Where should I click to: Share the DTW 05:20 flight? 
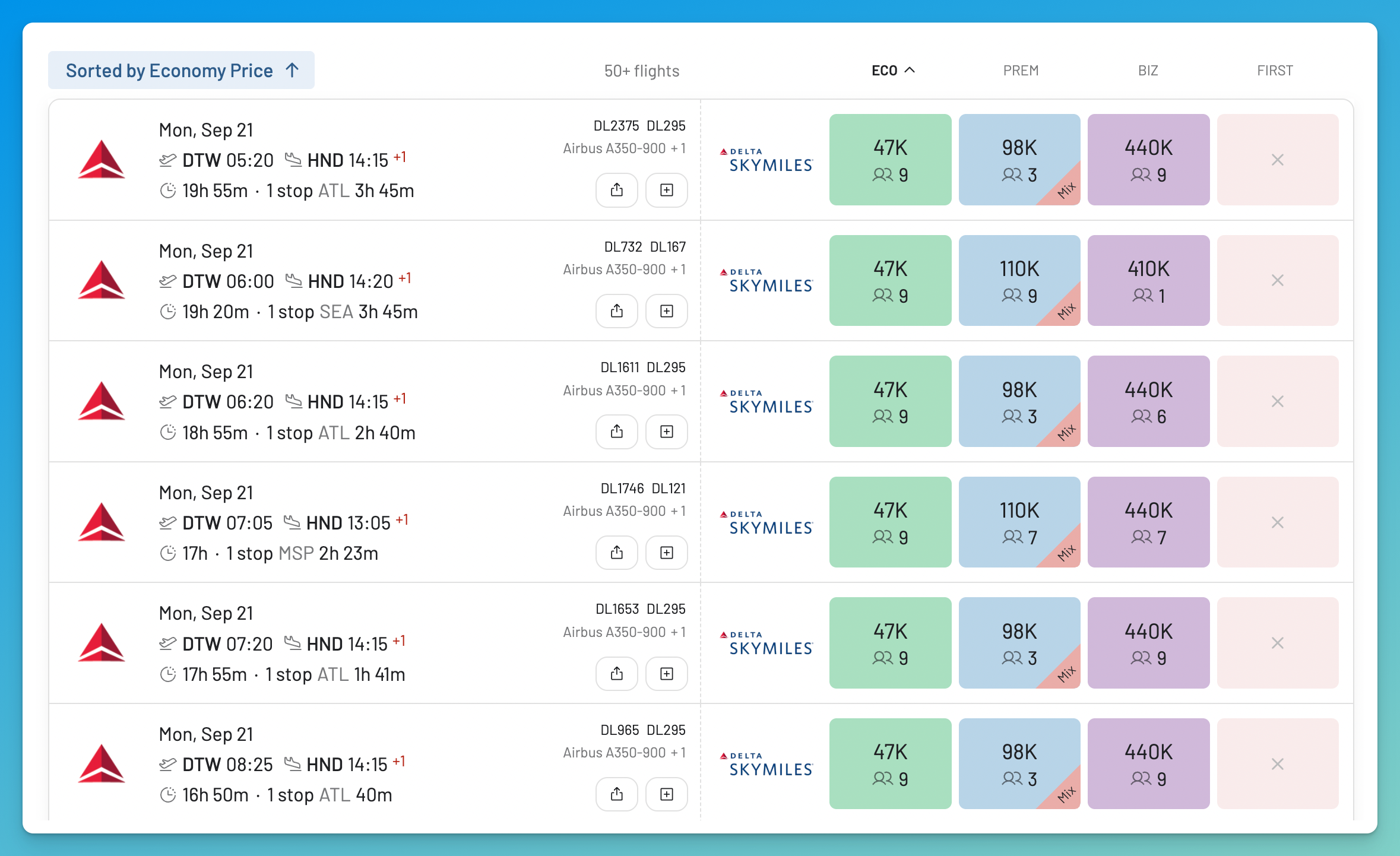tap(617, 190)
